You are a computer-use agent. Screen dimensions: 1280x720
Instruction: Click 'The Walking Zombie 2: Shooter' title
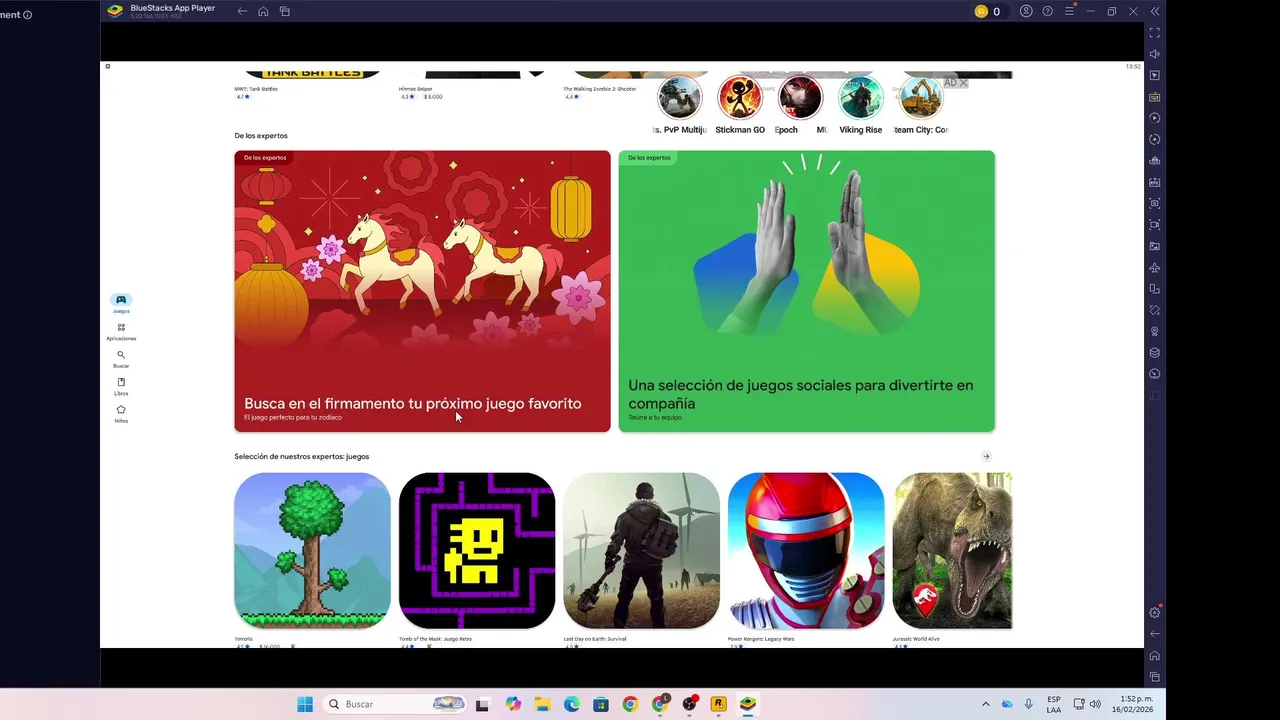point(600,89)
